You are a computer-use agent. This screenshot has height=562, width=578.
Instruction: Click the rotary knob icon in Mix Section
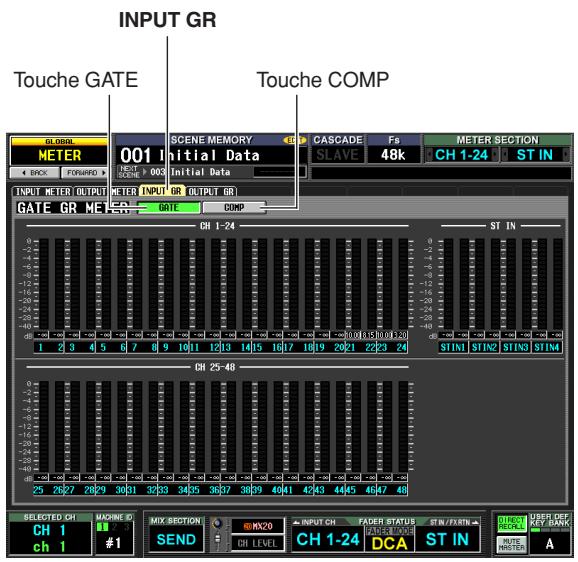(x=218, y=523)
